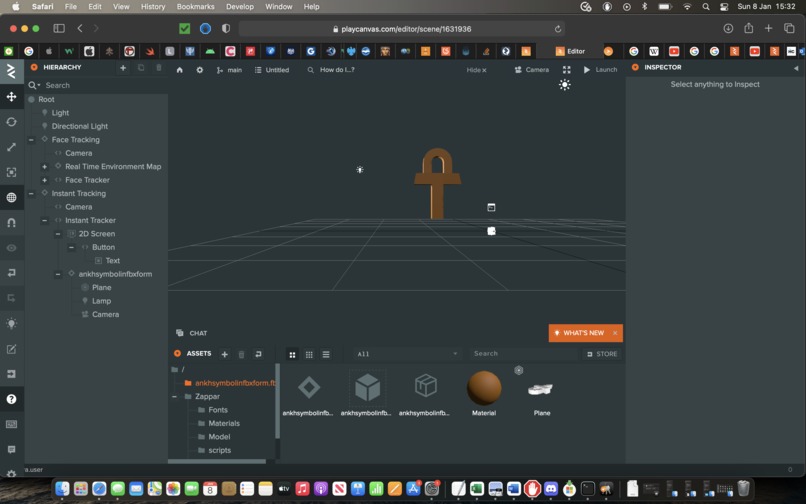This screenshot has height=504, width=806.
Task: Click the assets Search field
Action: (524, 354)
